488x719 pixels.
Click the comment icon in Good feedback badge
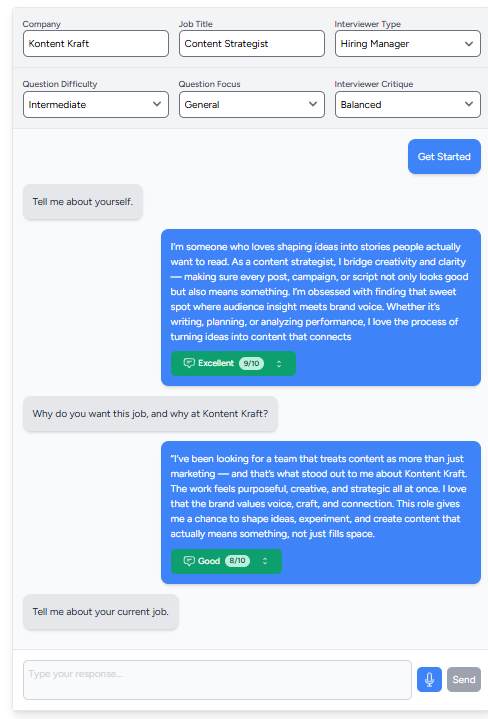tap(189, 561)
